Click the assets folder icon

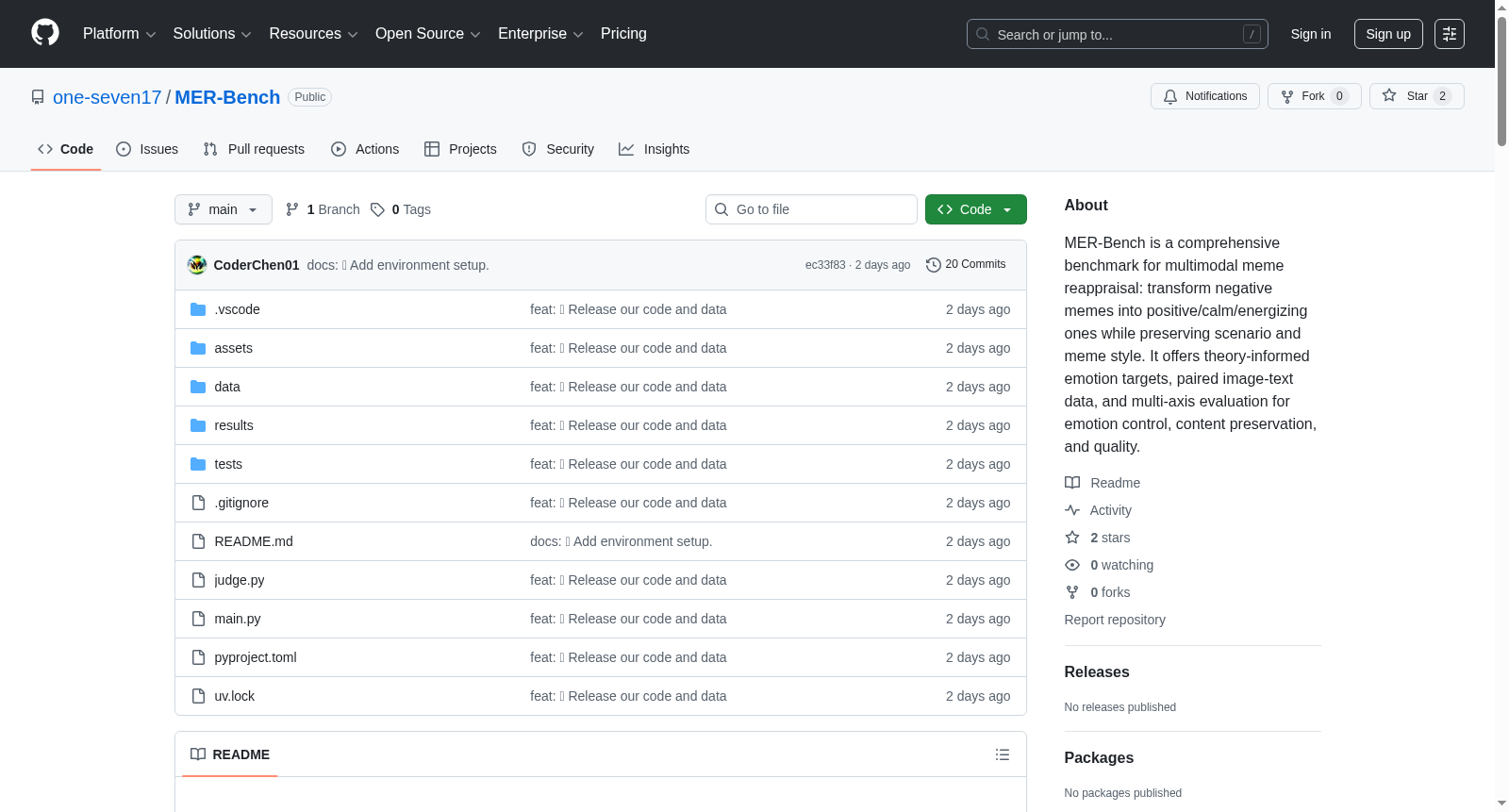tap(198, 348)
